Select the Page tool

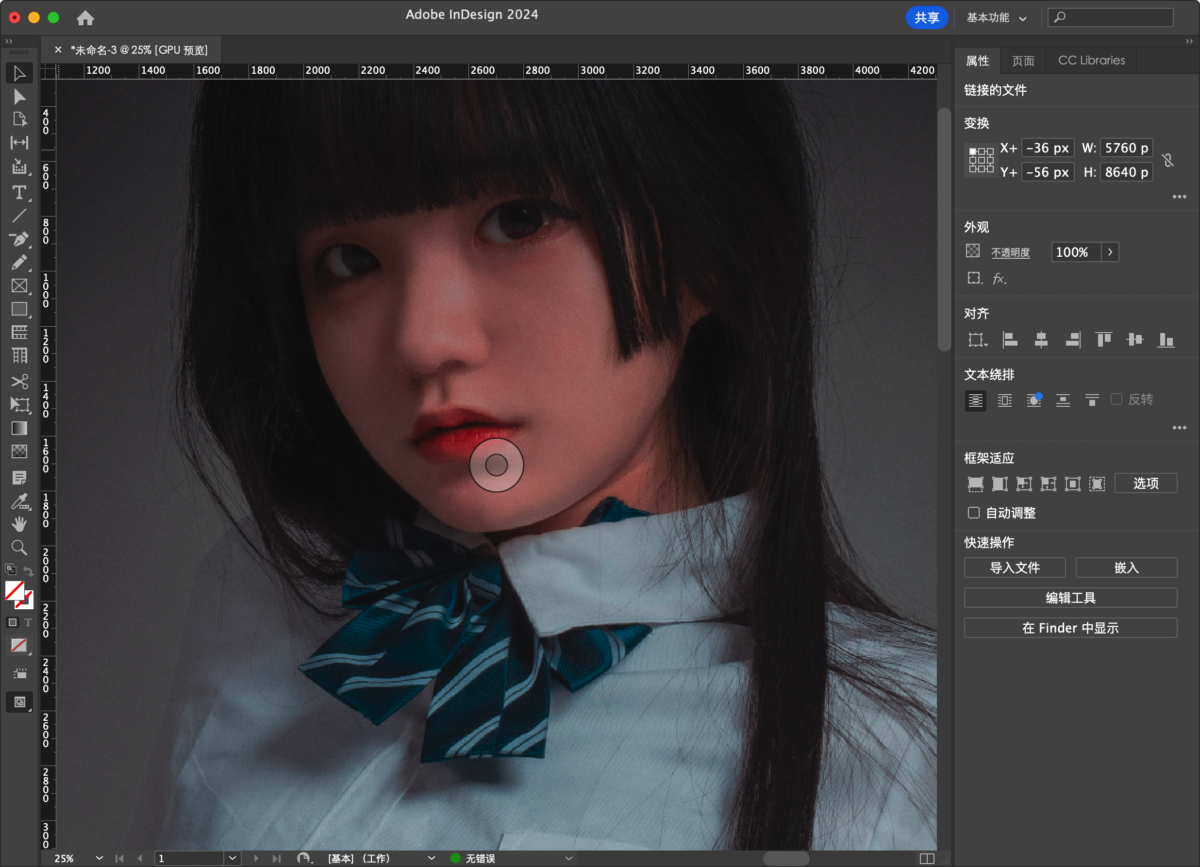[19, 119]
